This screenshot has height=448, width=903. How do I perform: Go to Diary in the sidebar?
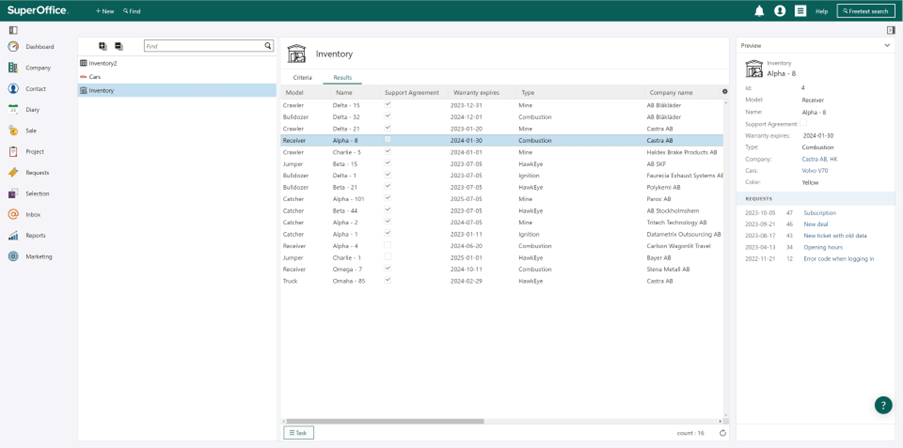coord(32,109)
